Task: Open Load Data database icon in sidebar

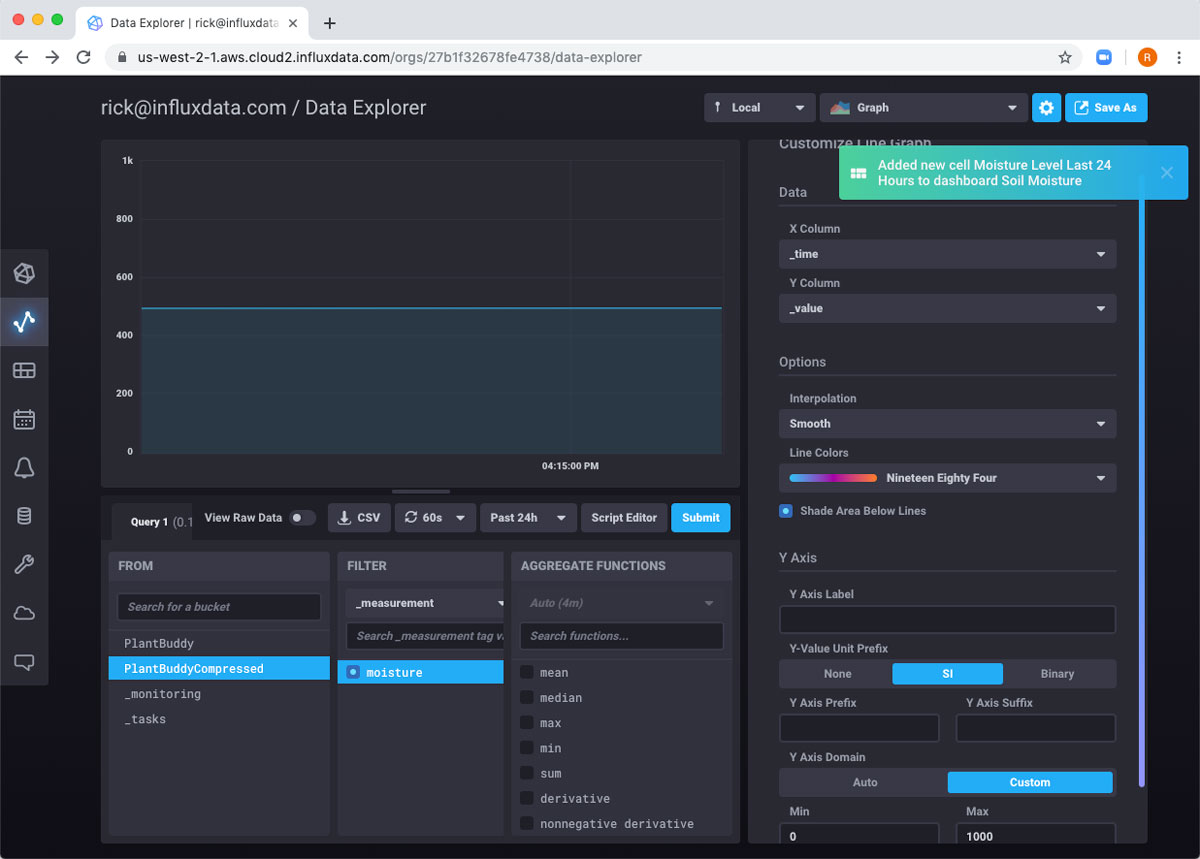Action: click(x=24, y=516)
